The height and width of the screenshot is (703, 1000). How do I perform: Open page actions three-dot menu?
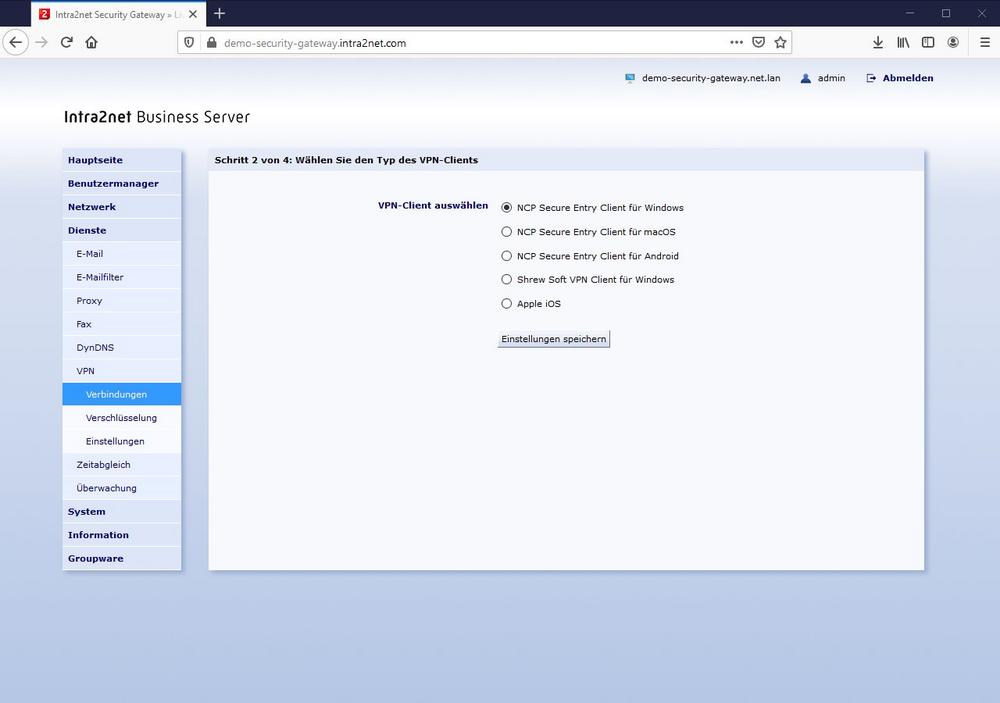[737, 43]
